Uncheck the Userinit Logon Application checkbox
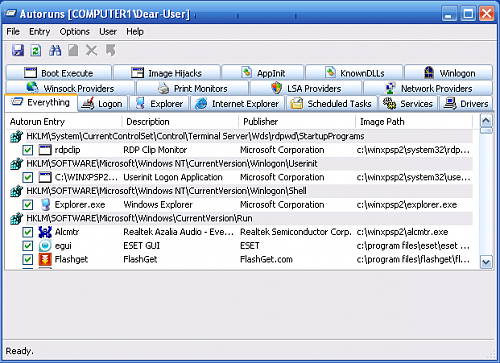 coord(28,177)
